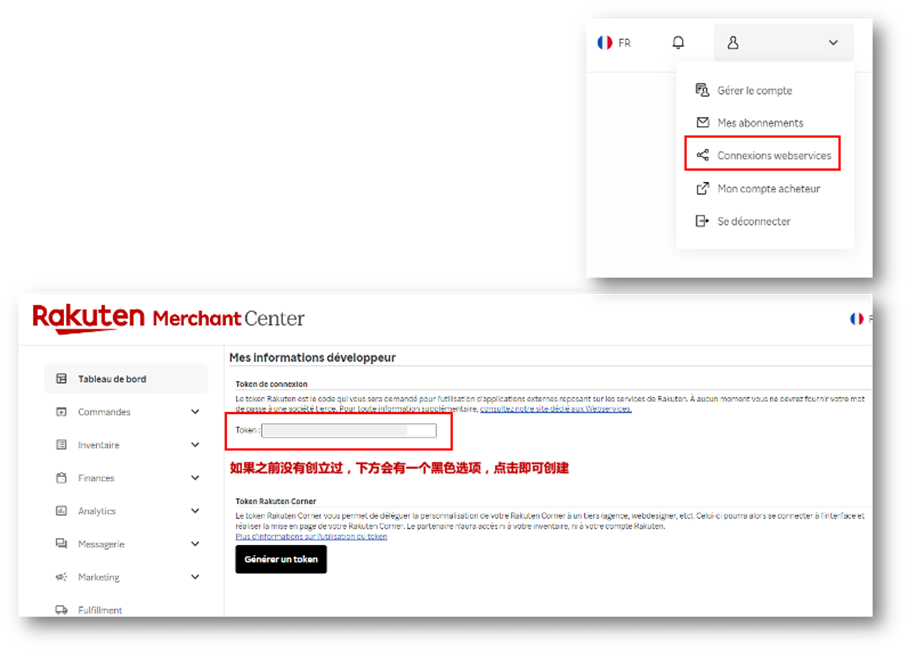This screenshot has width=908, height=652.
Task: Click the Commandes sidebar icon
Action: coord(61,412)
